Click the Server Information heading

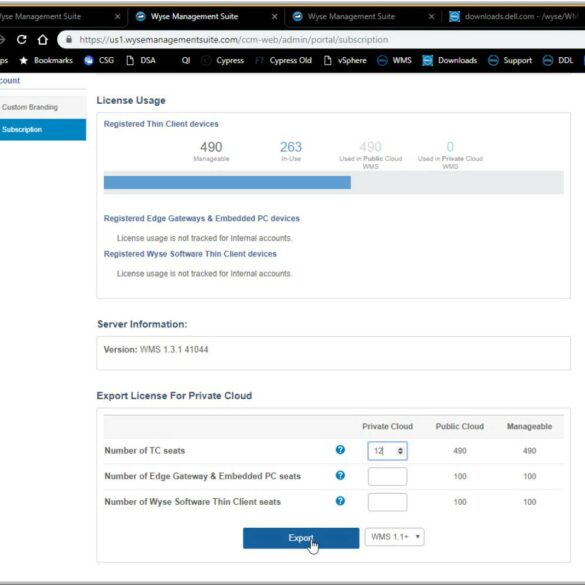pos(142,324)
